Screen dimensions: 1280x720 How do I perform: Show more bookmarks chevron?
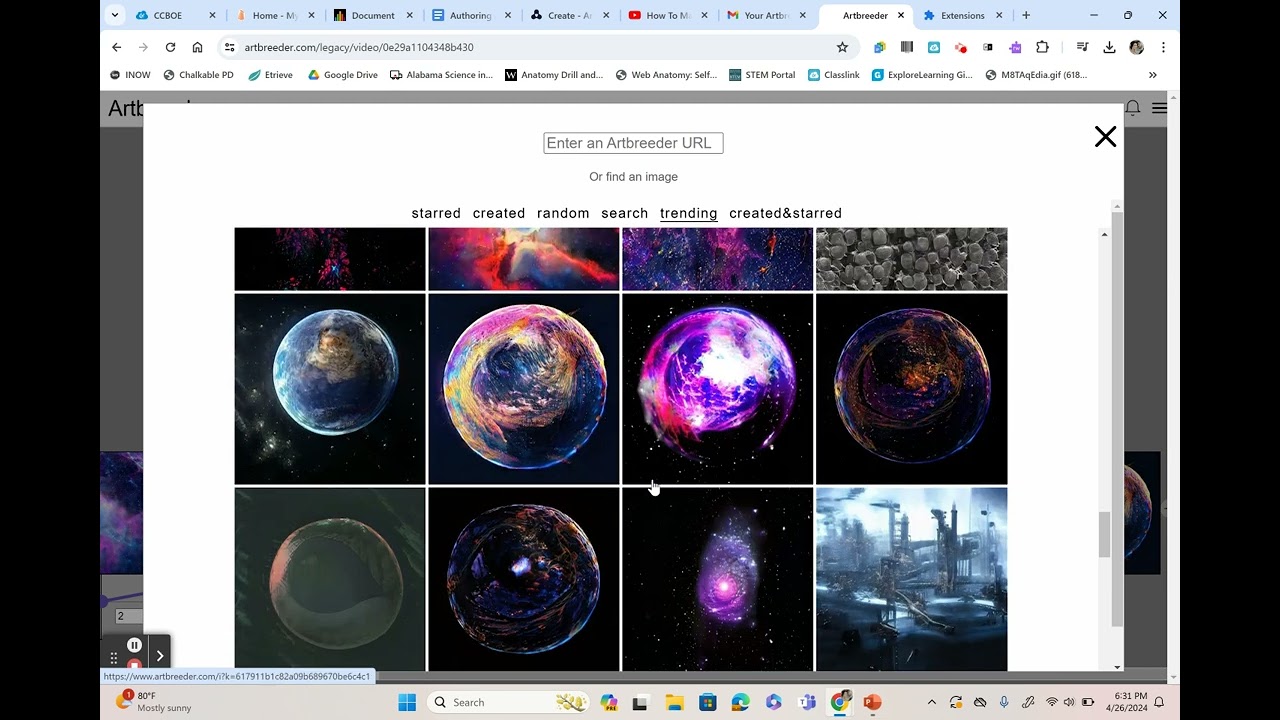(x=1153, y=75)
